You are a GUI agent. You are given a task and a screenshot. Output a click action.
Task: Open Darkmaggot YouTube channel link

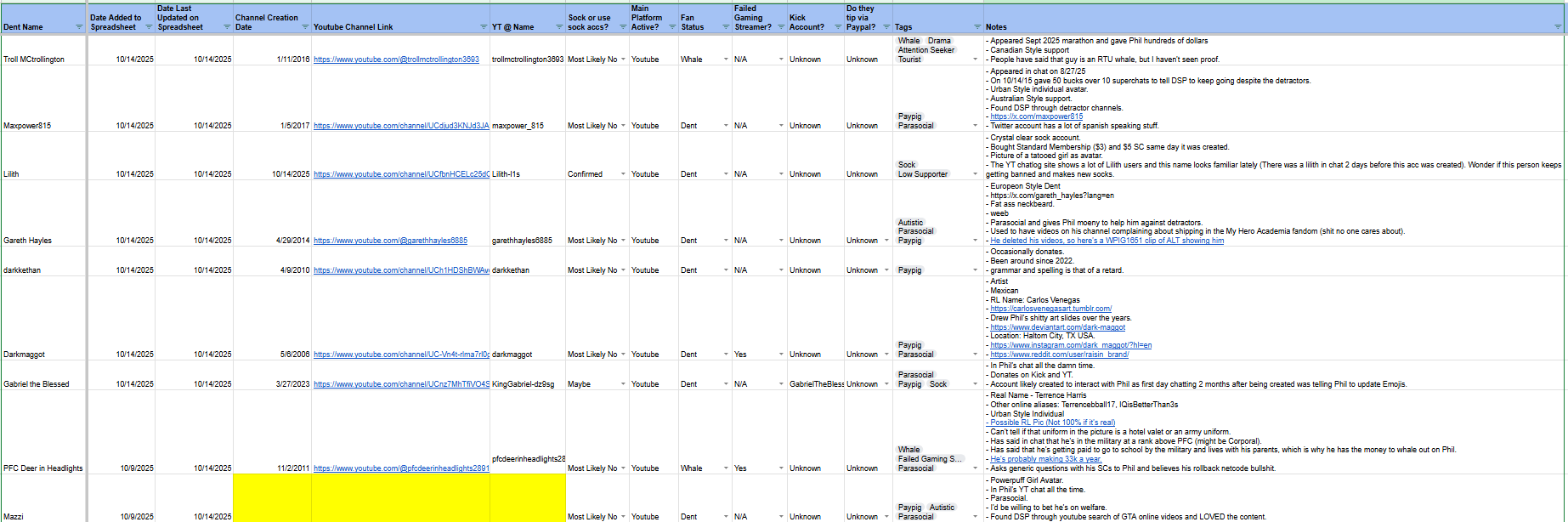401,355
